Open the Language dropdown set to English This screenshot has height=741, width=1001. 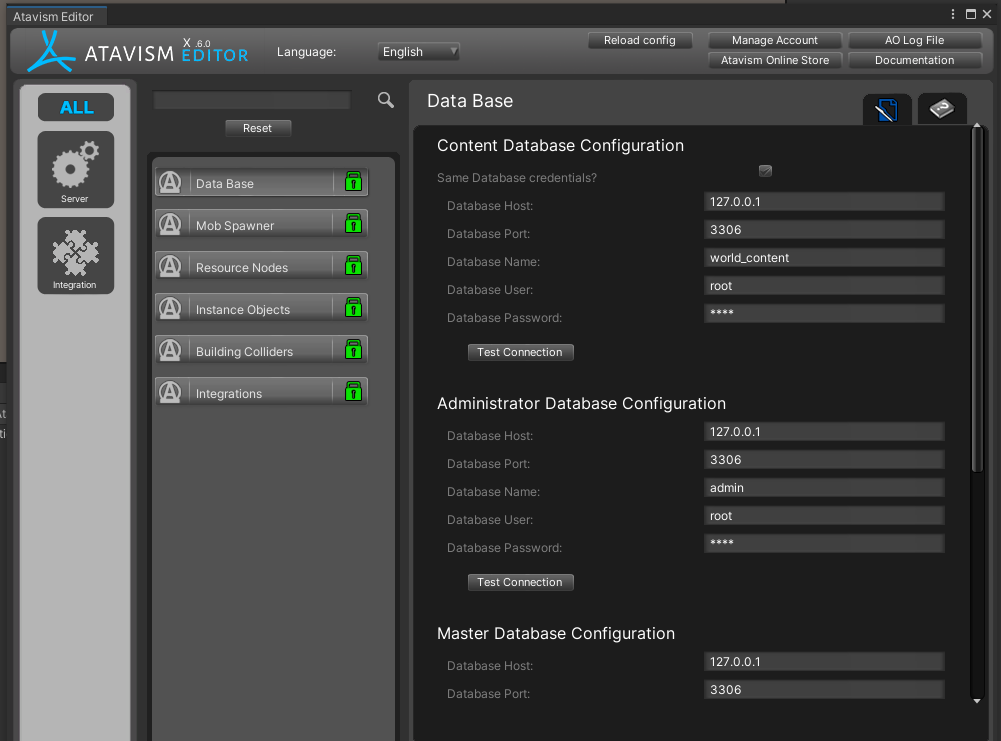tap(419, 52)
